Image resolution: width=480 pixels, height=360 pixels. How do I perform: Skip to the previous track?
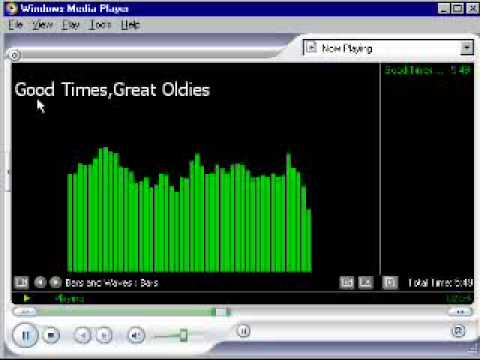(83, 335)
